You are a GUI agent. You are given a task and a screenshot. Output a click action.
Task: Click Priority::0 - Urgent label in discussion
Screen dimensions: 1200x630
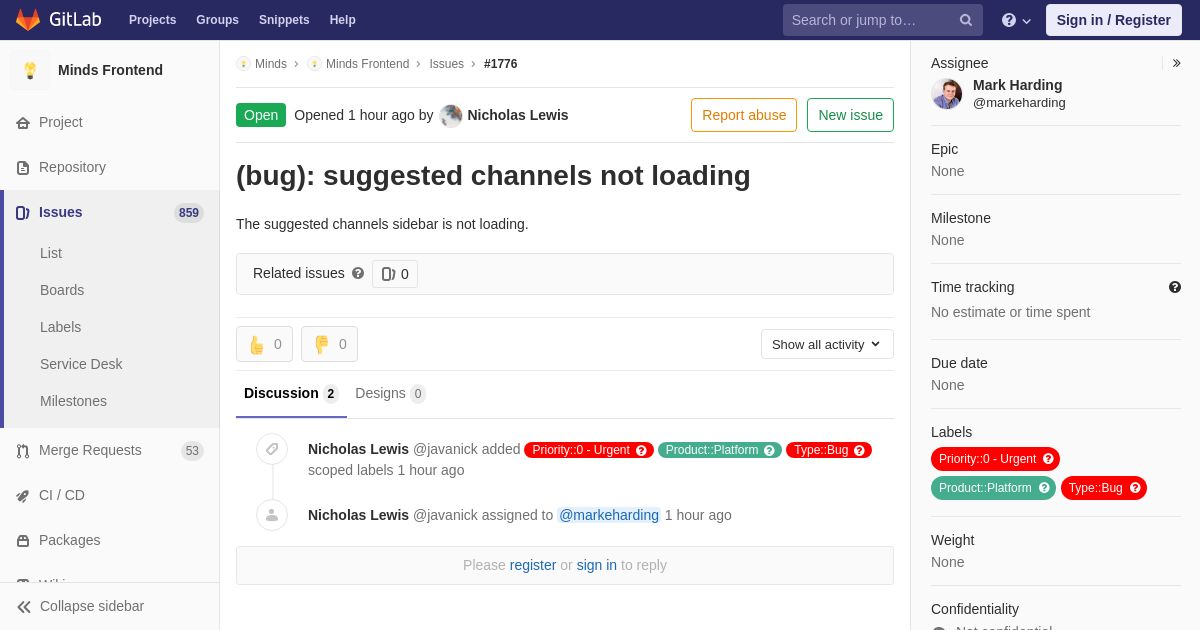589,450
